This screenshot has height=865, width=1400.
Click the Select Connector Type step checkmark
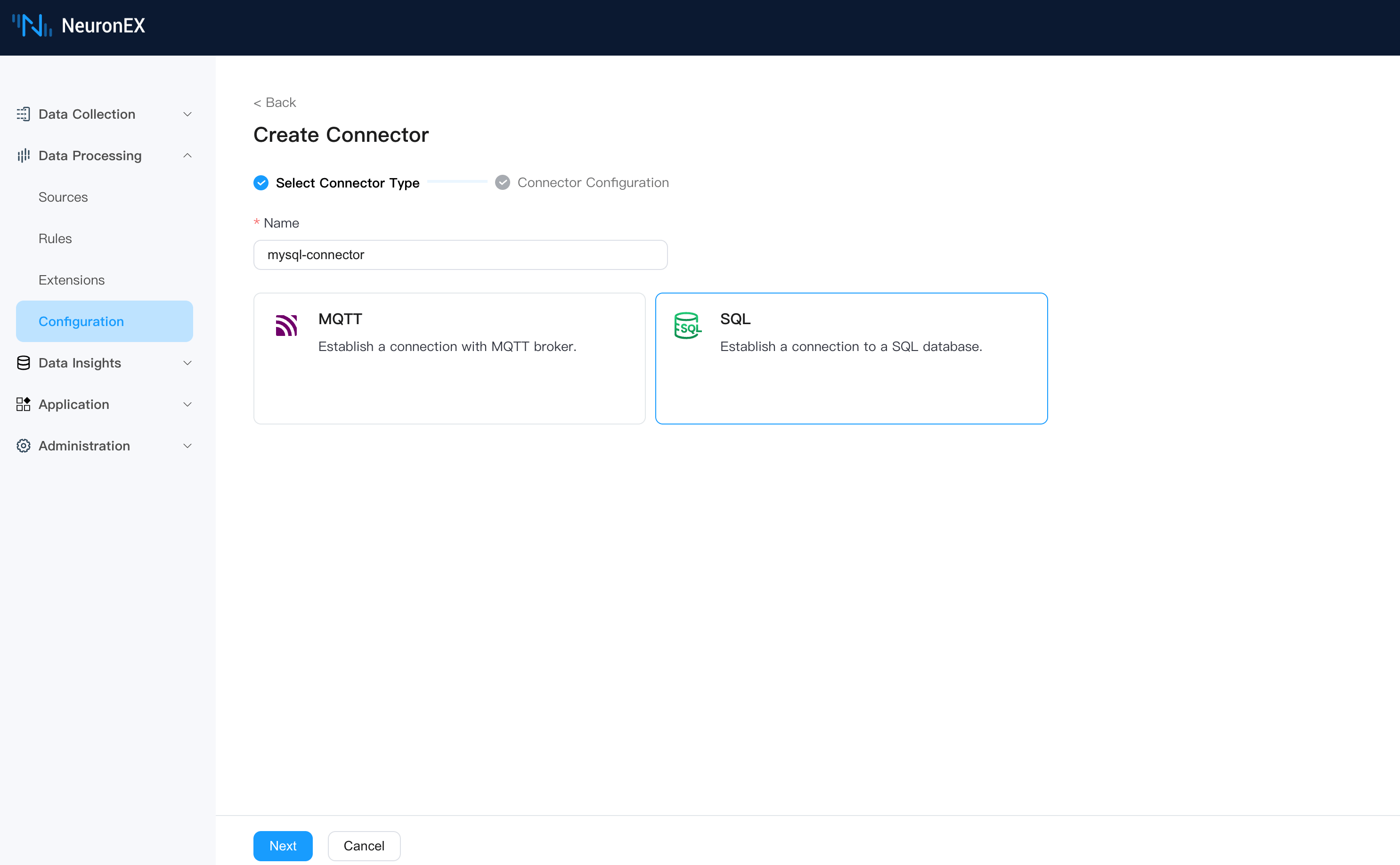click(261, 182)
